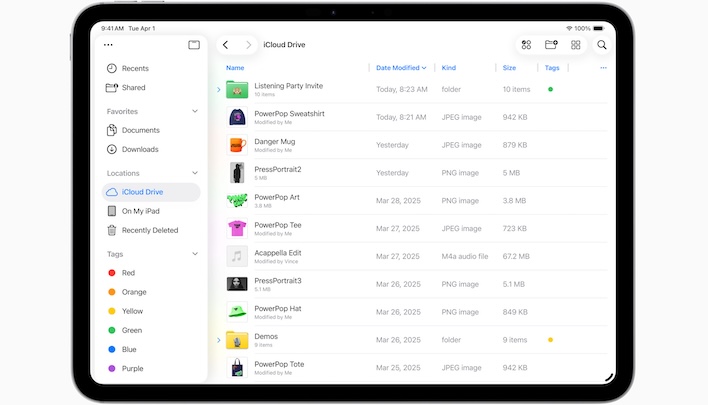Screen dimensions: 708x405
Task: Switch to grid view icon
Action: point(576,45)
